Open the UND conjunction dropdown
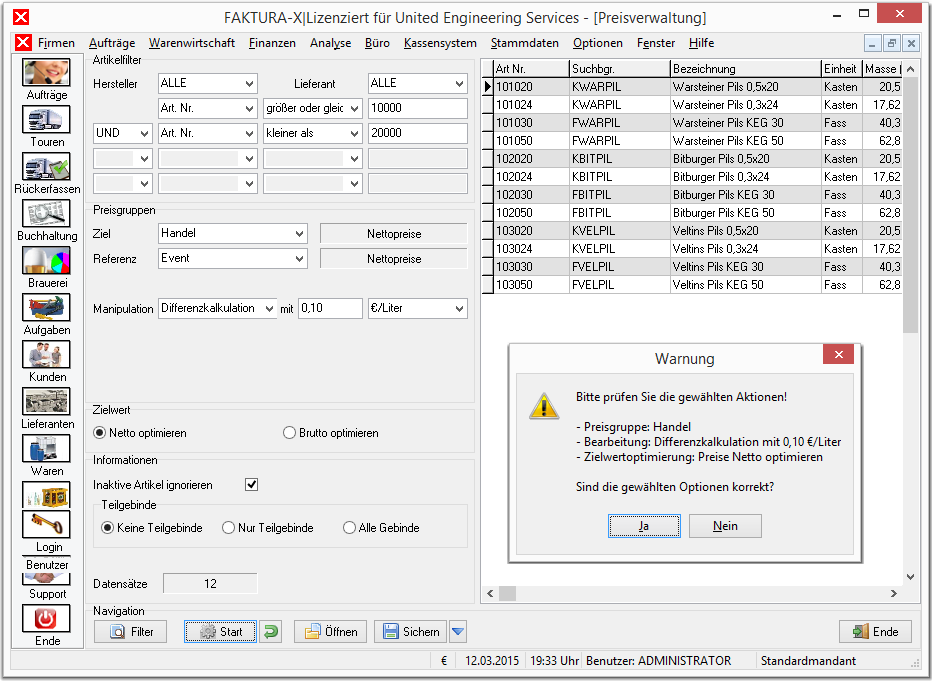The height and width of the screenshot is (681, 932). coord(122,133)
